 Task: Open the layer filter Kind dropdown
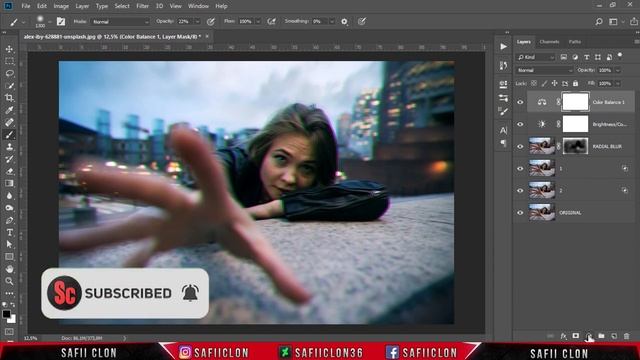point(536,57)
